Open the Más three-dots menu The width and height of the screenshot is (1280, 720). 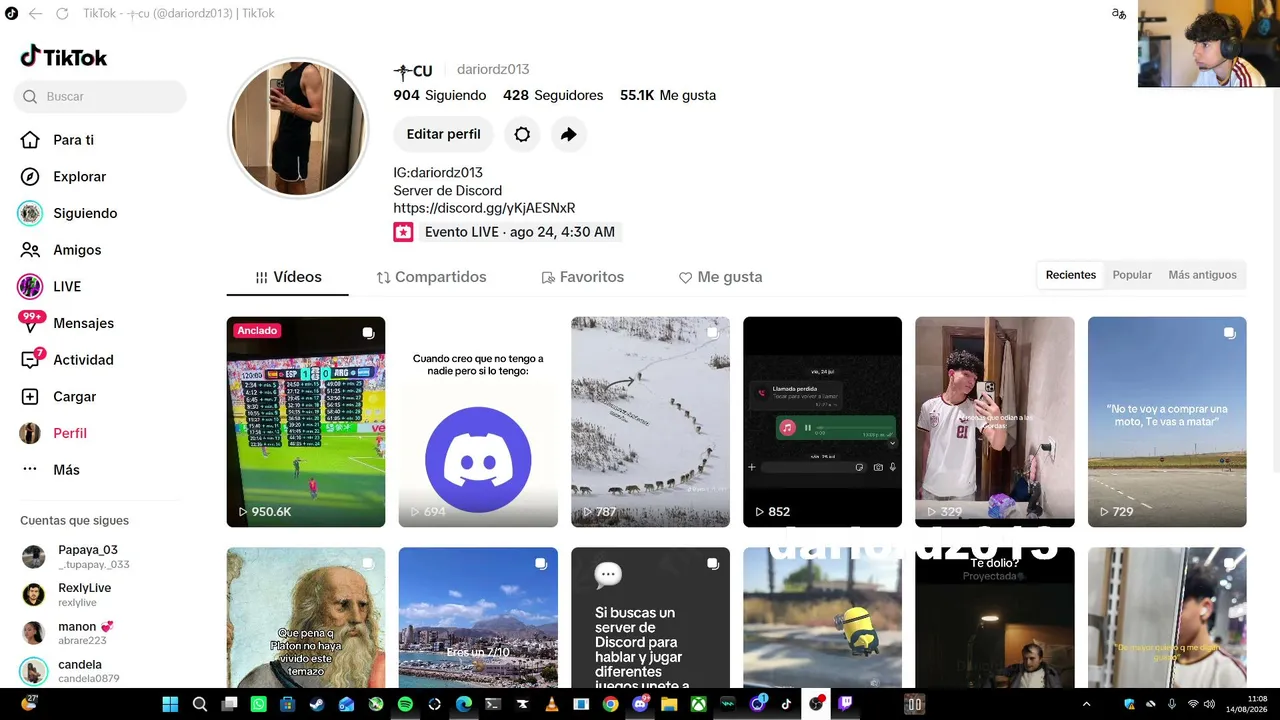31,470
